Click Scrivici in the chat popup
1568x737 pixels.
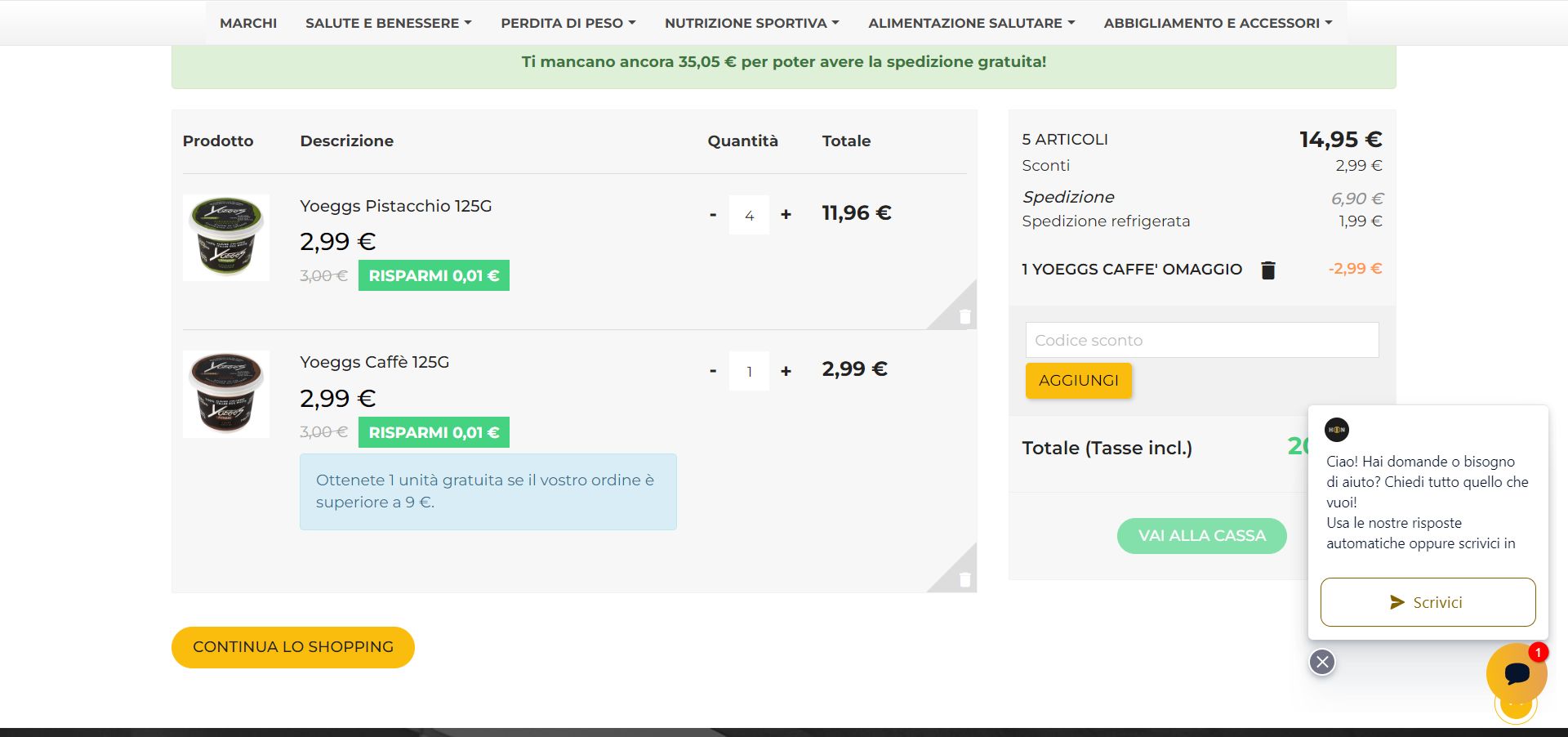(x=1428, y=602)
